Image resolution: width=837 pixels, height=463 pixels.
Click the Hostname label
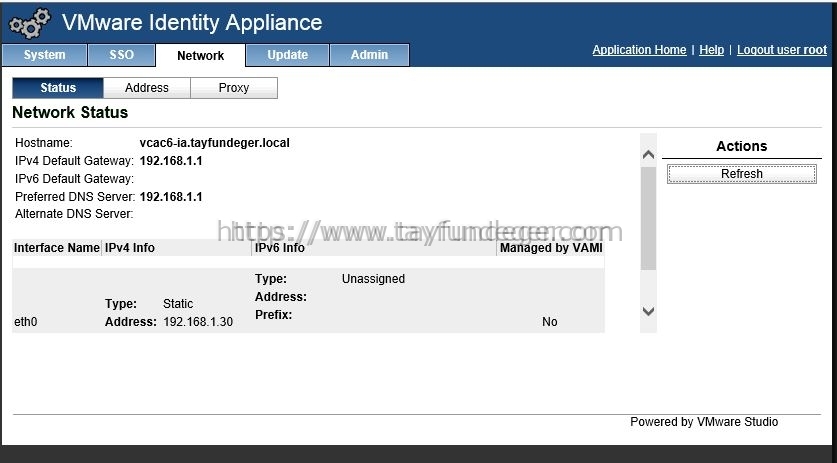click(x=44, y=143)
